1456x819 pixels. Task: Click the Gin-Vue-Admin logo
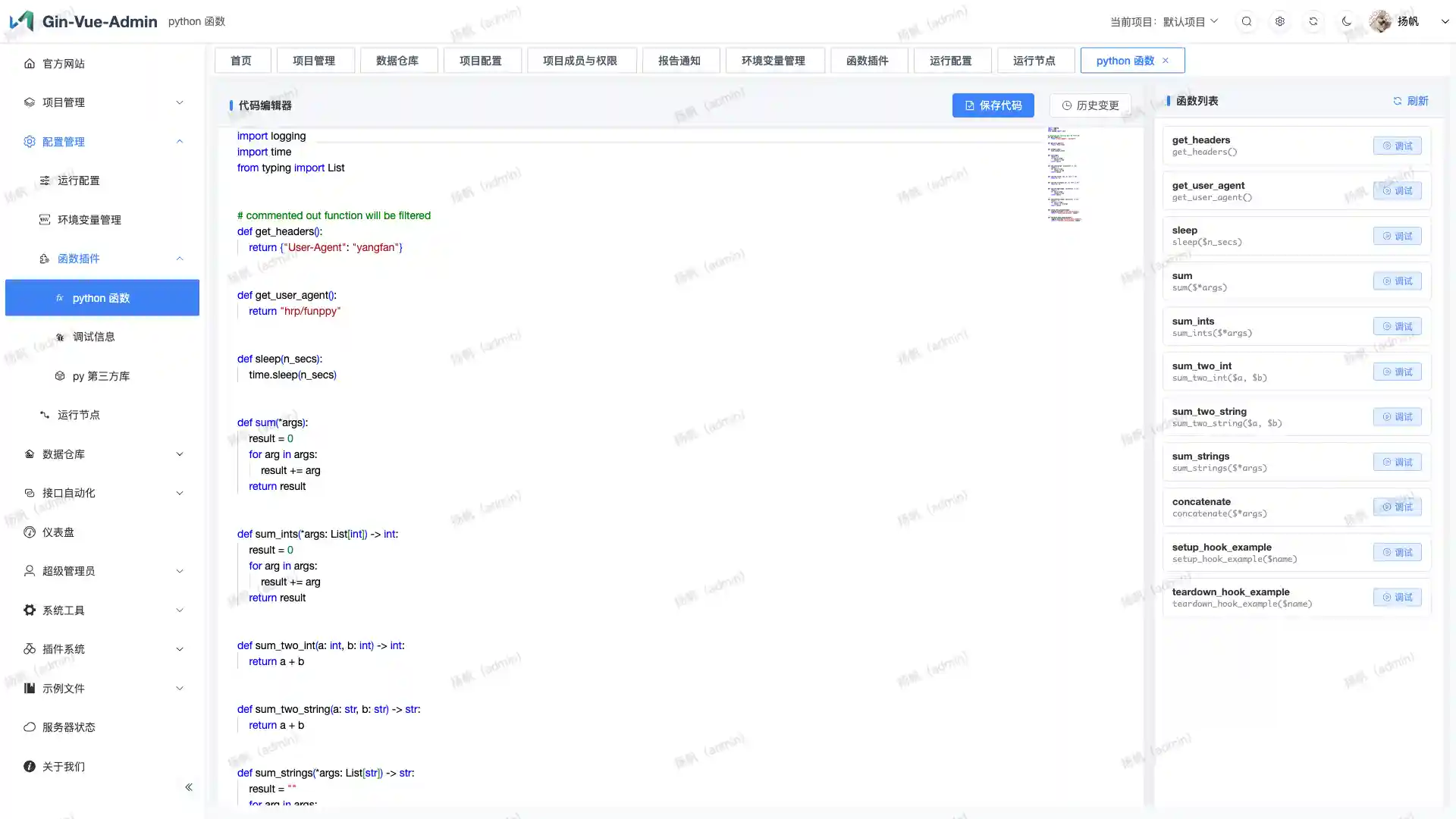(x=22, y=20)
